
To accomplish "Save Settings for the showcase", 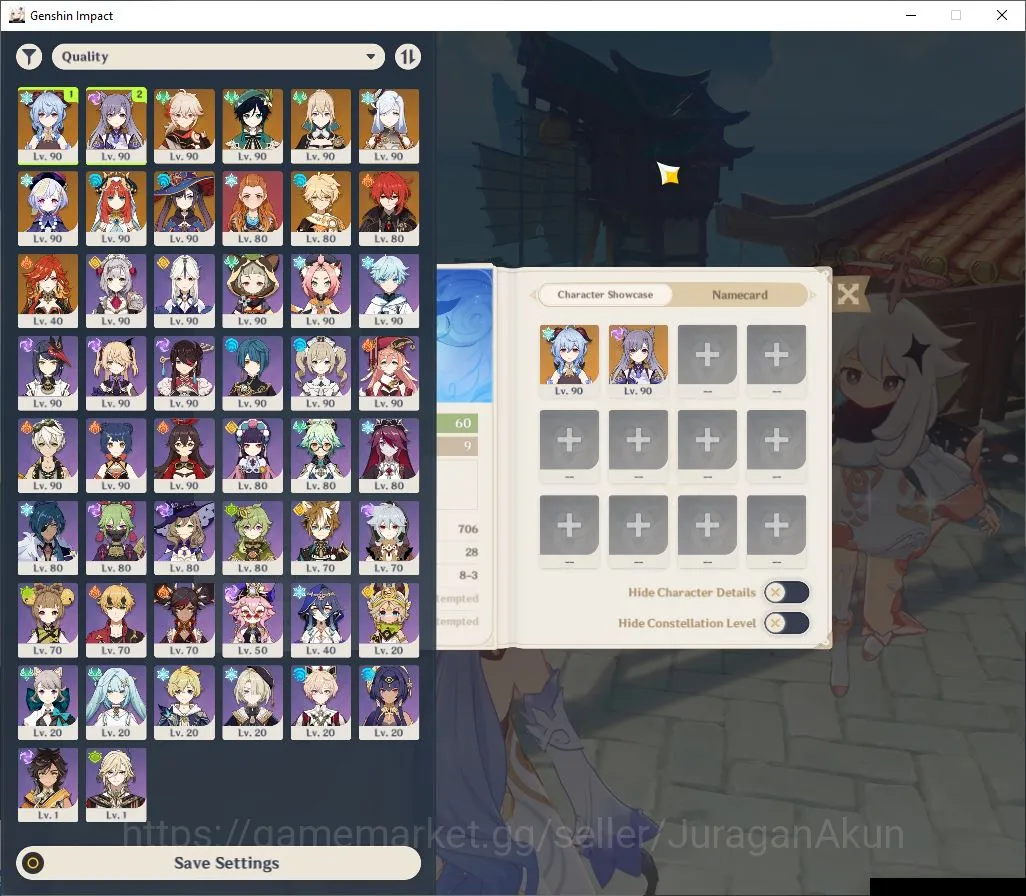I will (x=219, y=863).
